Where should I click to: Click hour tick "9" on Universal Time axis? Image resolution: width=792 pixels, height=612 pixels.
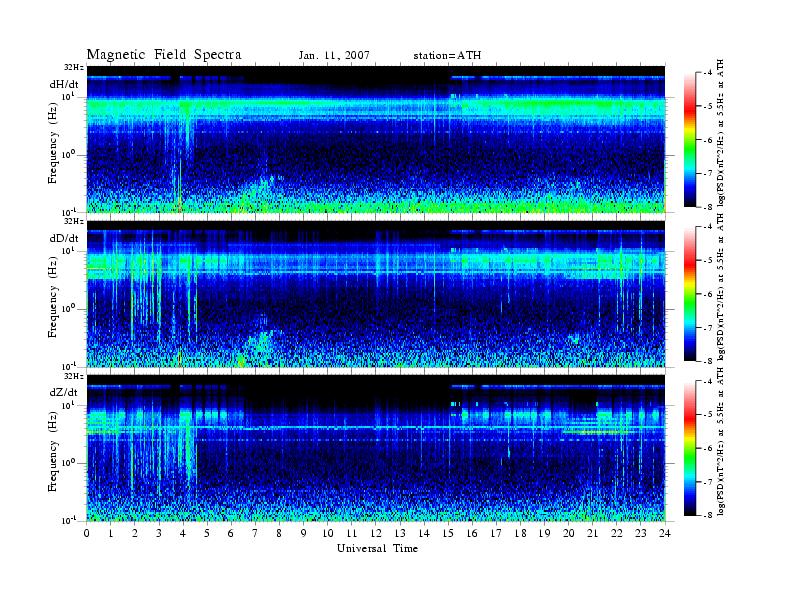(304, 534)
